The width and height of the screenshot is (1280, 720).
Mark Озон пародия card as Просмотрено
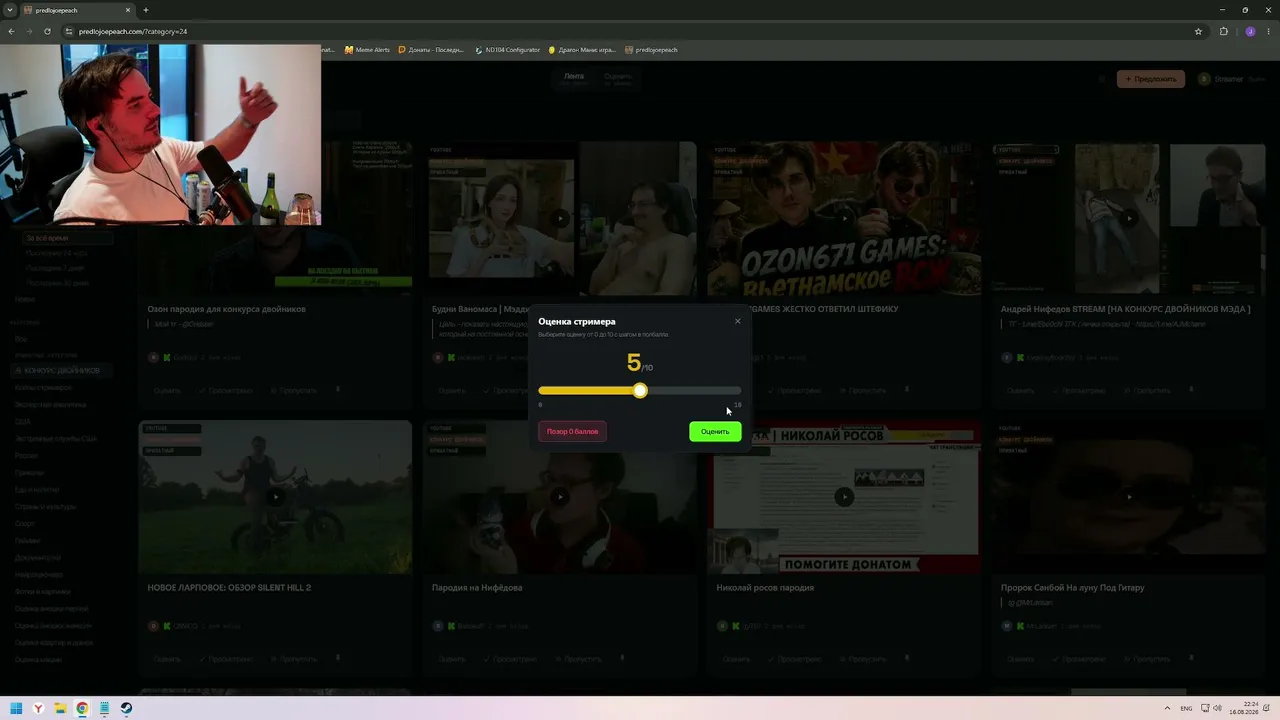pos(225,390)
